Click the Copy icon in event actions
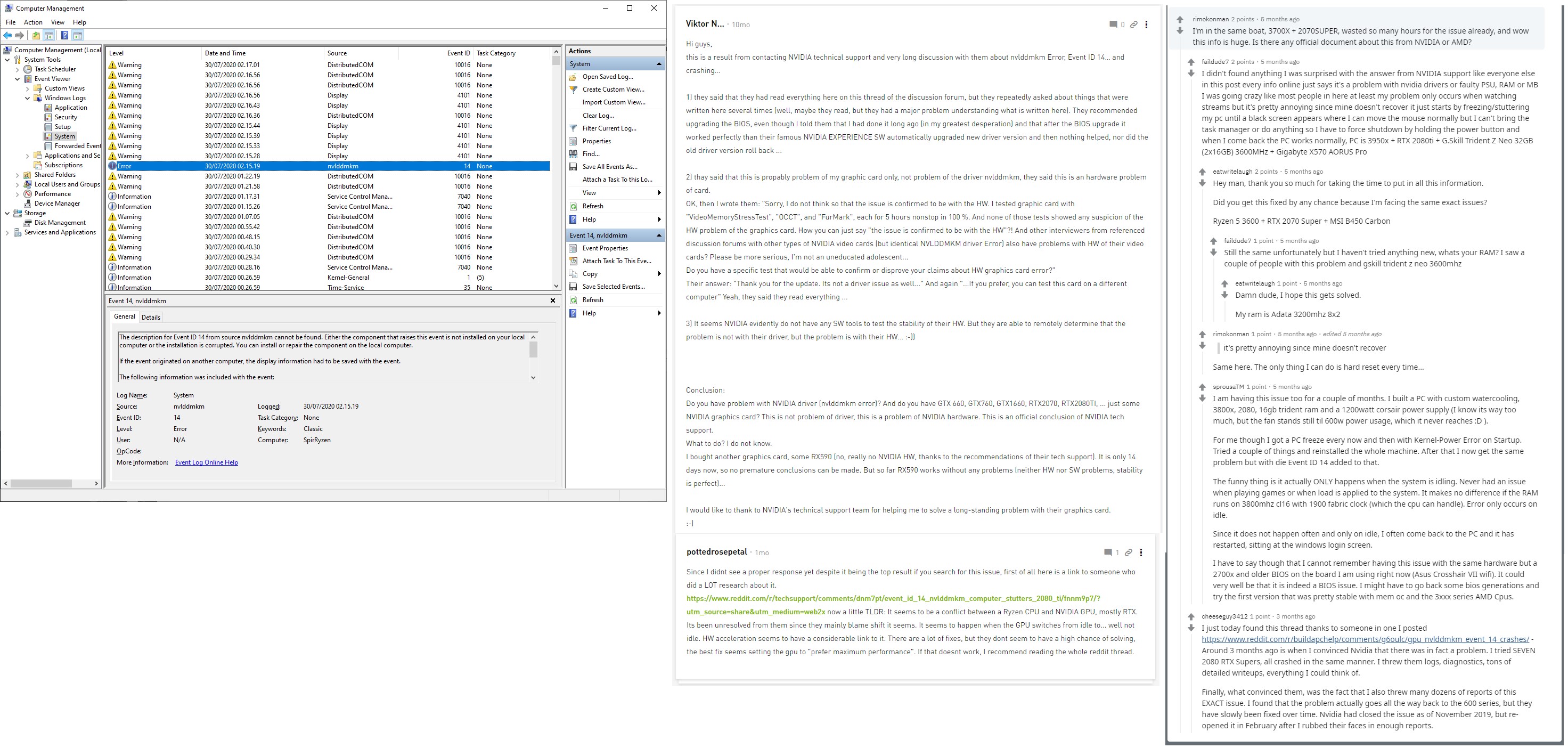The height and width of the screenshot is (748, 1568). (x=573, y=274)
